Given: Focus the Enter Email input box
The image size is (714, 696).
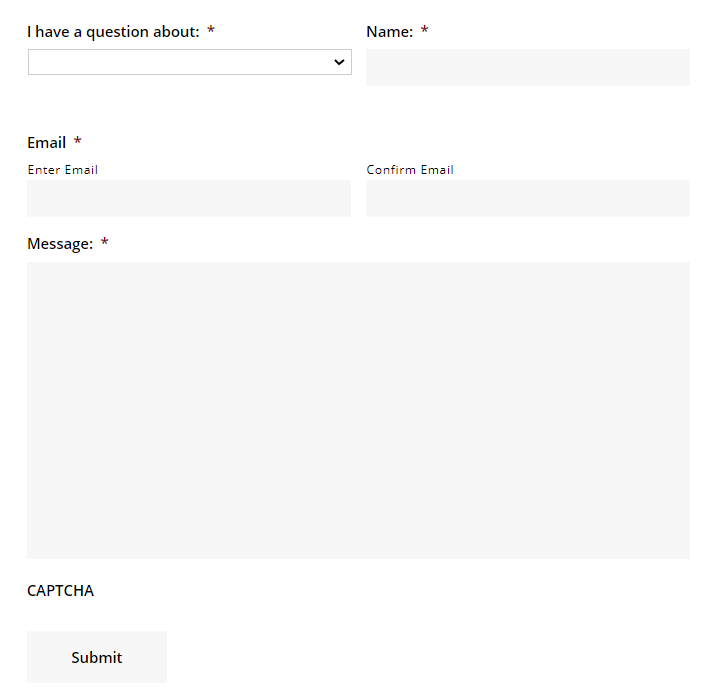Looking at the screenshot, I should [189, 198].
